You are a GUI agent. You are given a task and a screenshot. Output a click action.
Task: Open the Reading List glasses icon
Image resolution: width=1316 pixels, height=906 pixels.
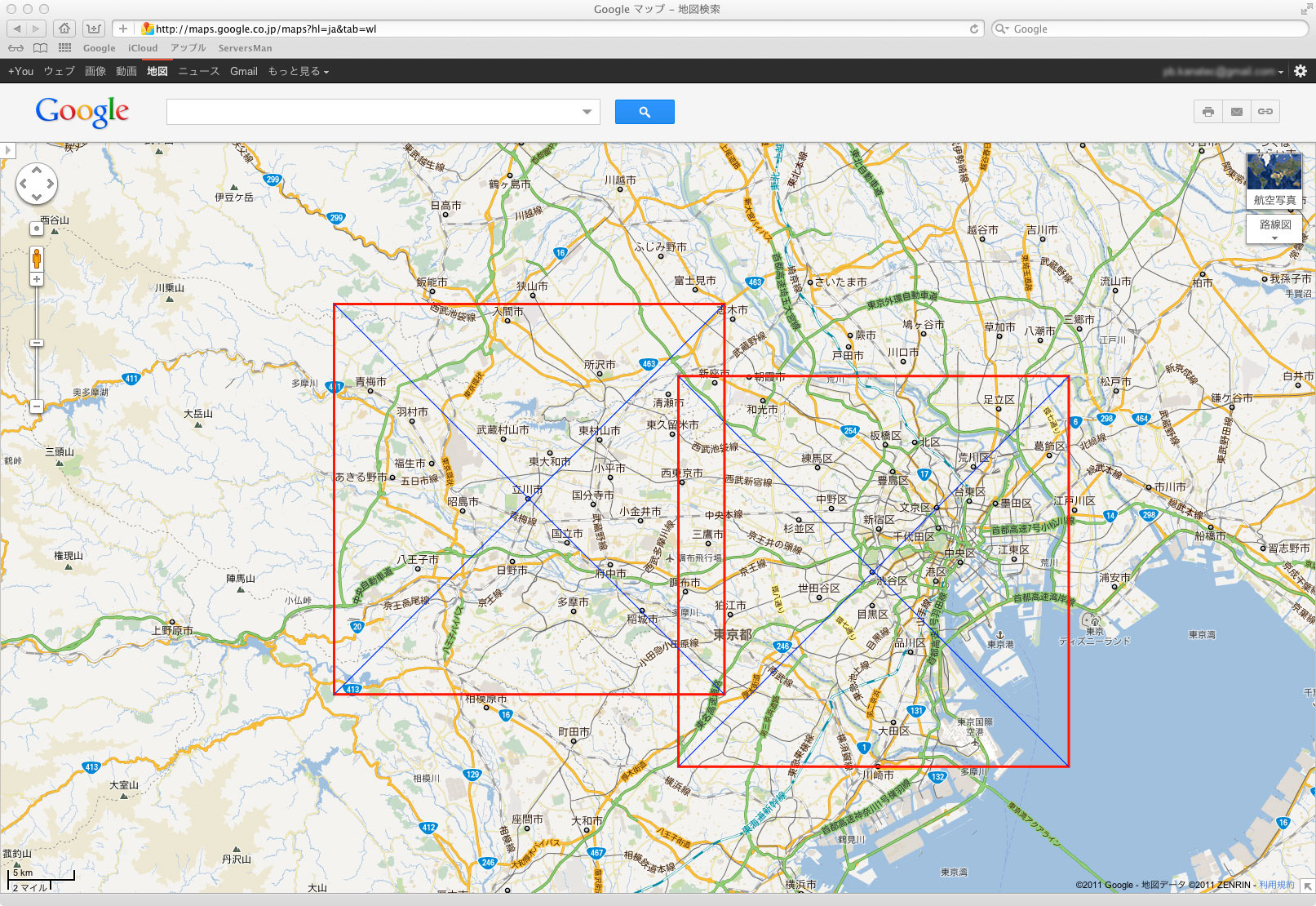coord(16,48)
